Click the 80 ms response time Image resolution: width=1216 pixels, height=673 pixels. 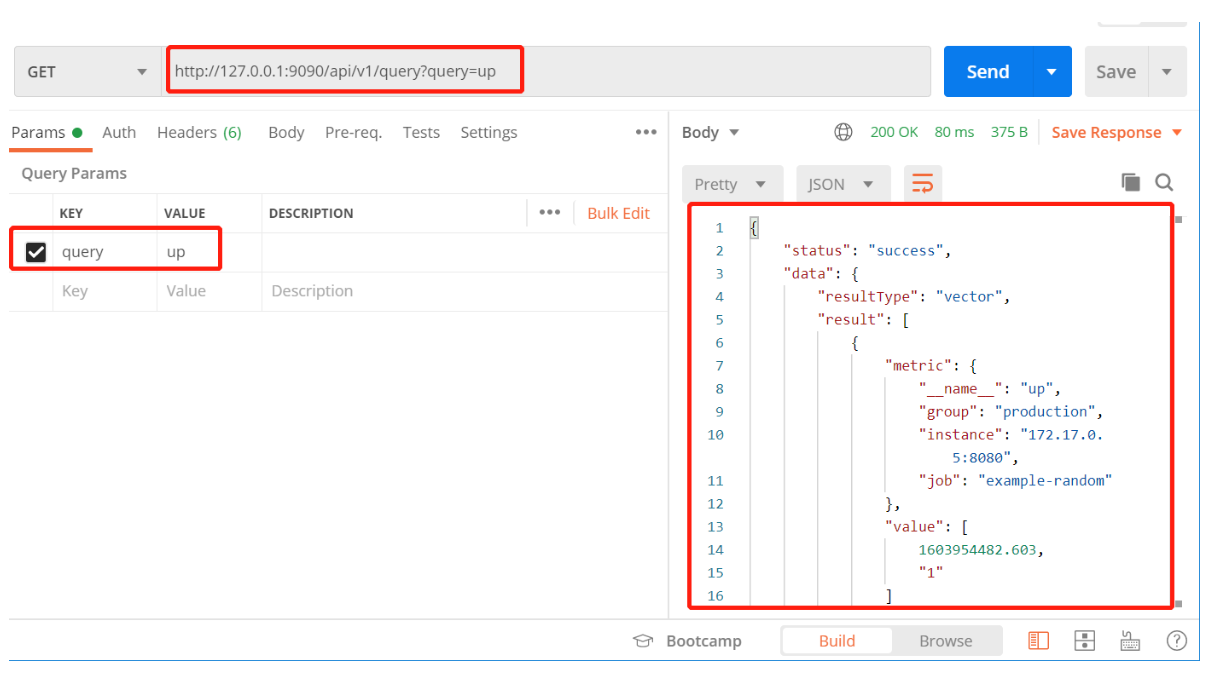954,132
